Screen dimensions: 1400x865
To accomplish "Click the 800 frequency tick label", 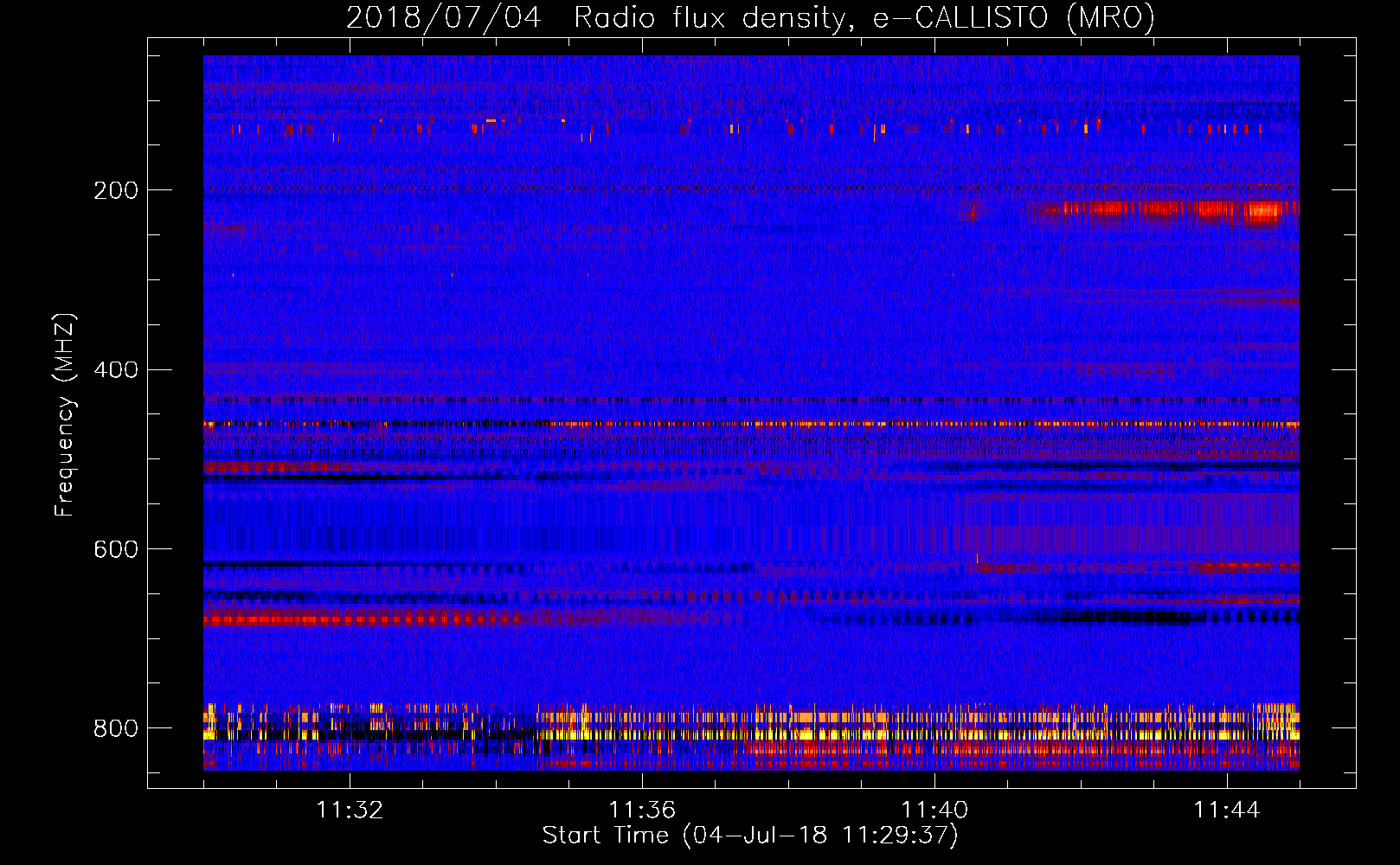I will (x=116, y=728).
